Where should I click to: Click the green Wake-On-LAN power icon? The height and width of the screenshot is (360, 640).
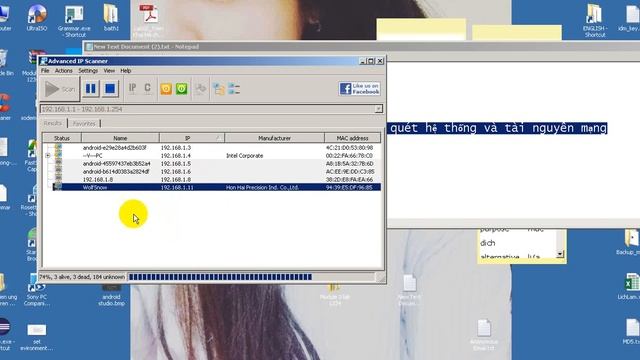click(182, 89)
